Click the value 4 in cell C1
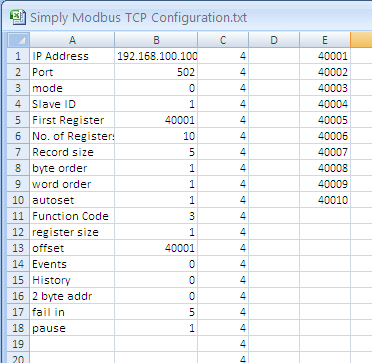The width and height of the screenshot is (372, 363). tap(223, 56)
